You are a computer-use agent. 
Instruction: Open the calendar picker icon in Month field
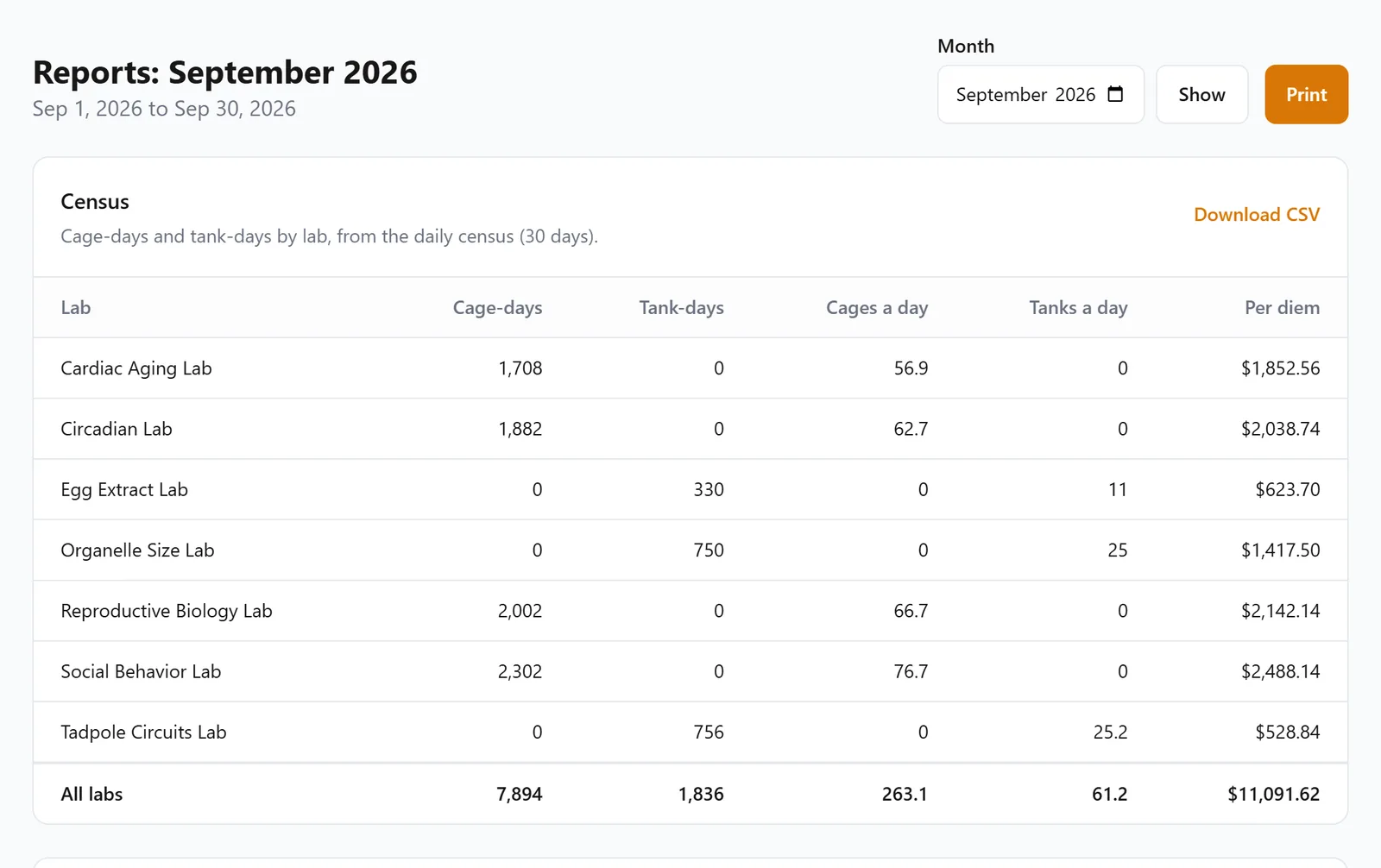tap(1115, 94)
